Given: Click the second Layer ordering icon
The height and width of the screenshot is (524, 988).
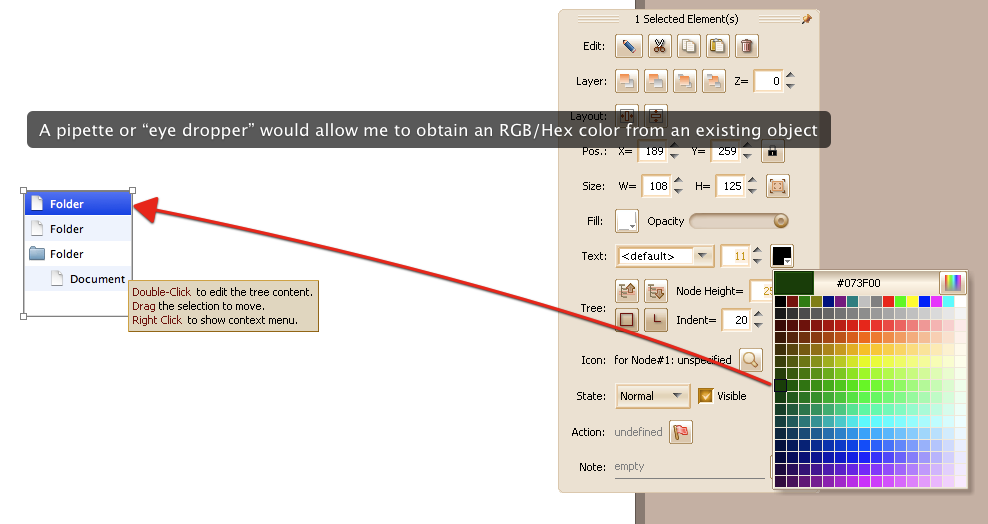Looking at the screenshot, I should pos(655,81).
